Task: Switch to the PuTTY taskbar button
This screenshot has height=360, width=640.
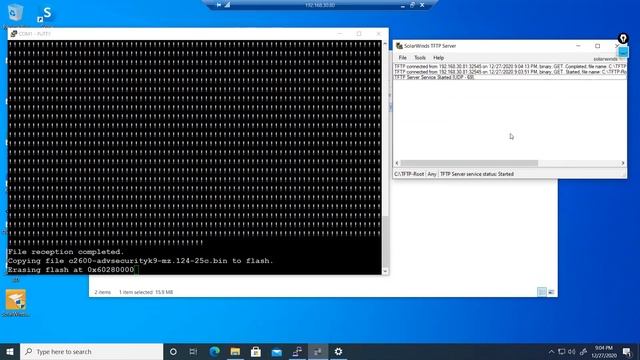Action: [x=297, y=351]
